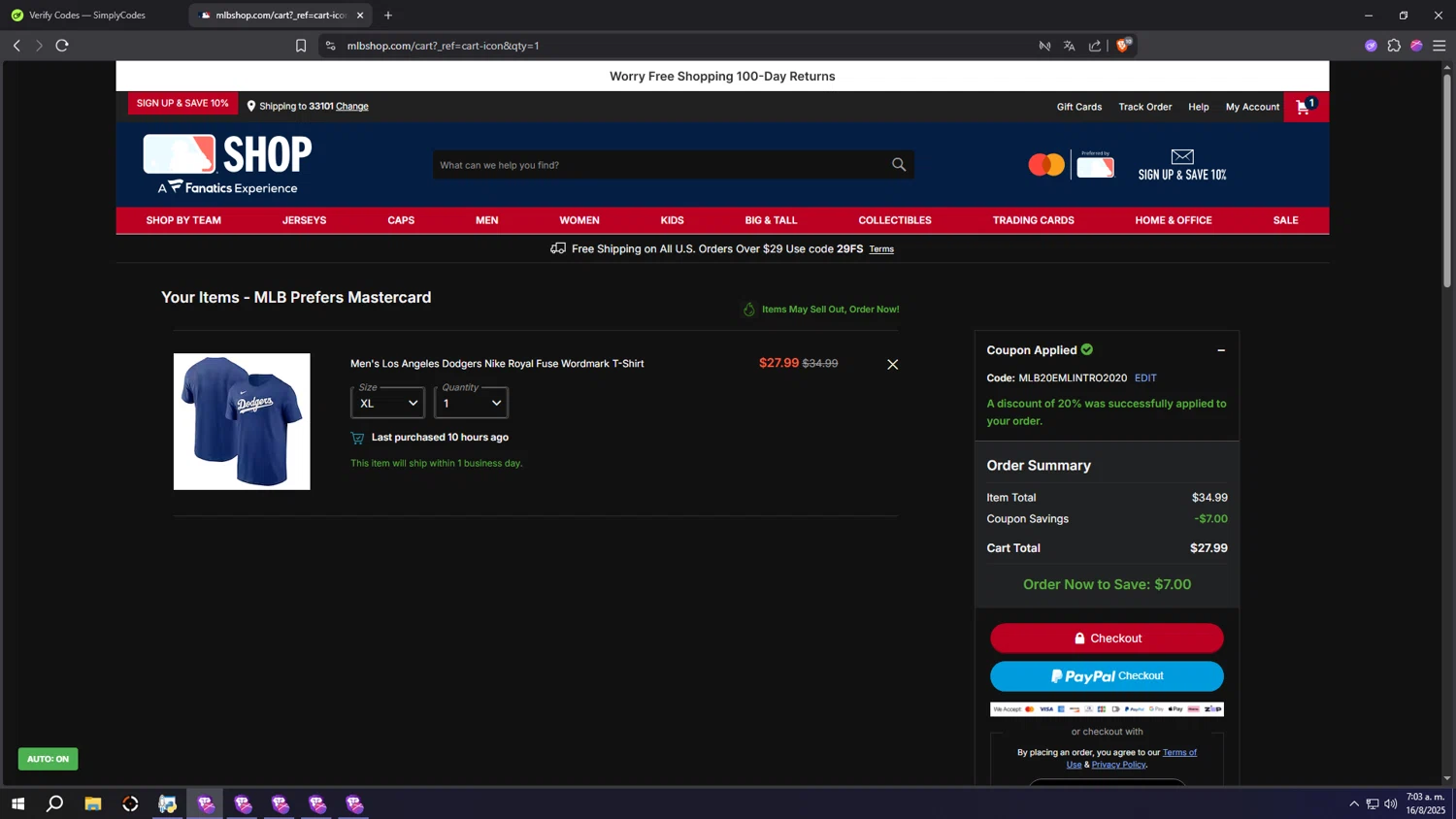
Task: Click the Dodgers T-shirt thumbnail
Action: click(242, 421)
